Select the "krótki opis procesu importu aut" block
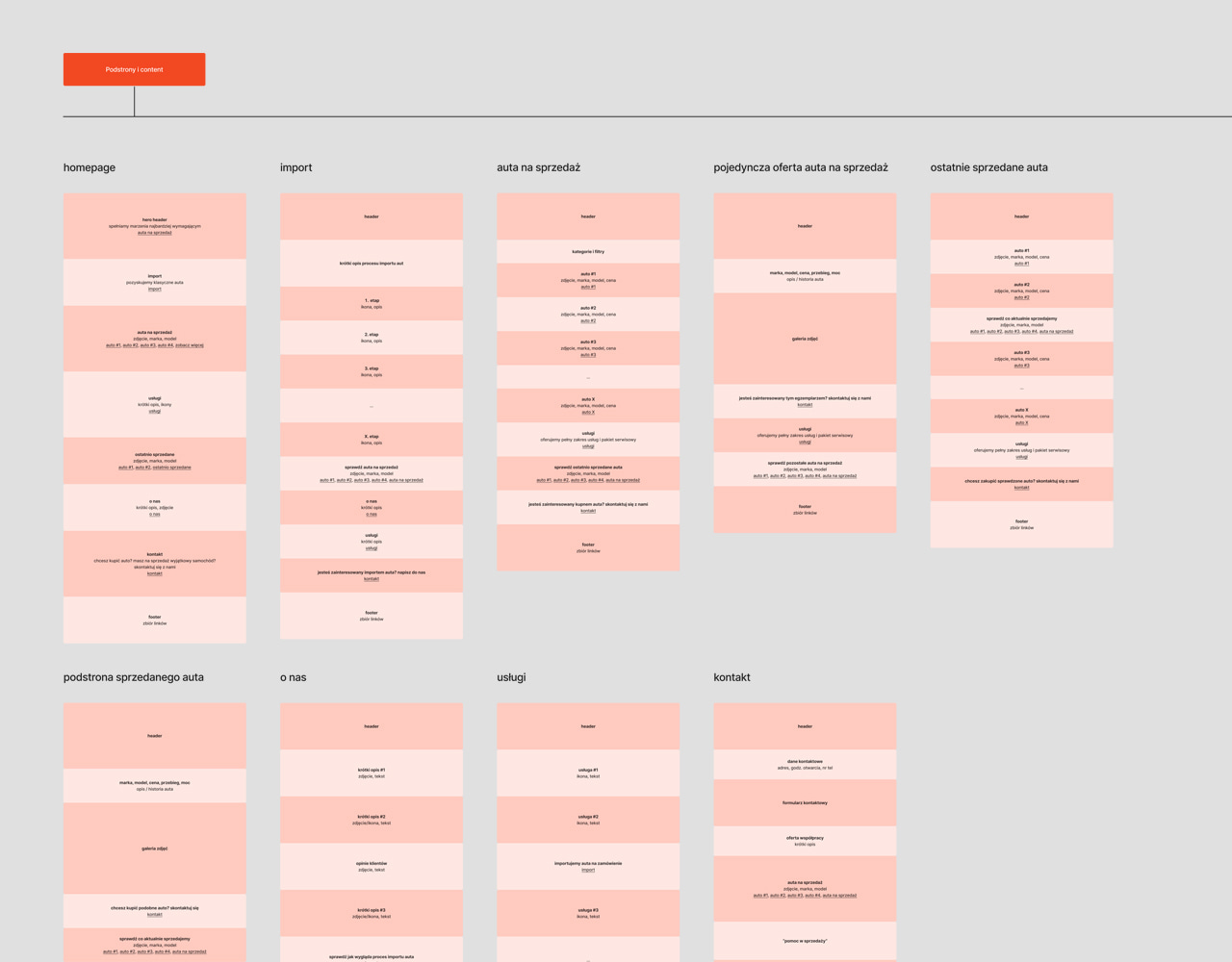 (x=372, y=263)
